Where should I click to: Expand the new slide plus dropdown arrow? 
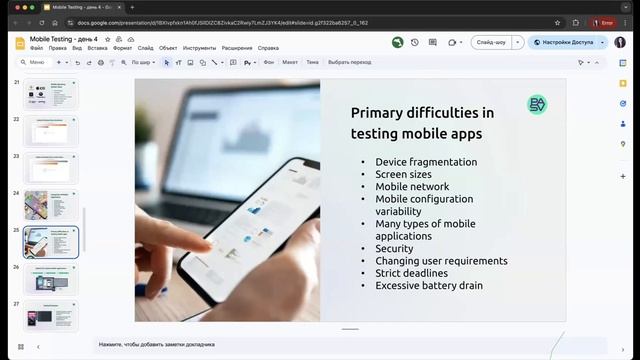click(x=67, y=62)
